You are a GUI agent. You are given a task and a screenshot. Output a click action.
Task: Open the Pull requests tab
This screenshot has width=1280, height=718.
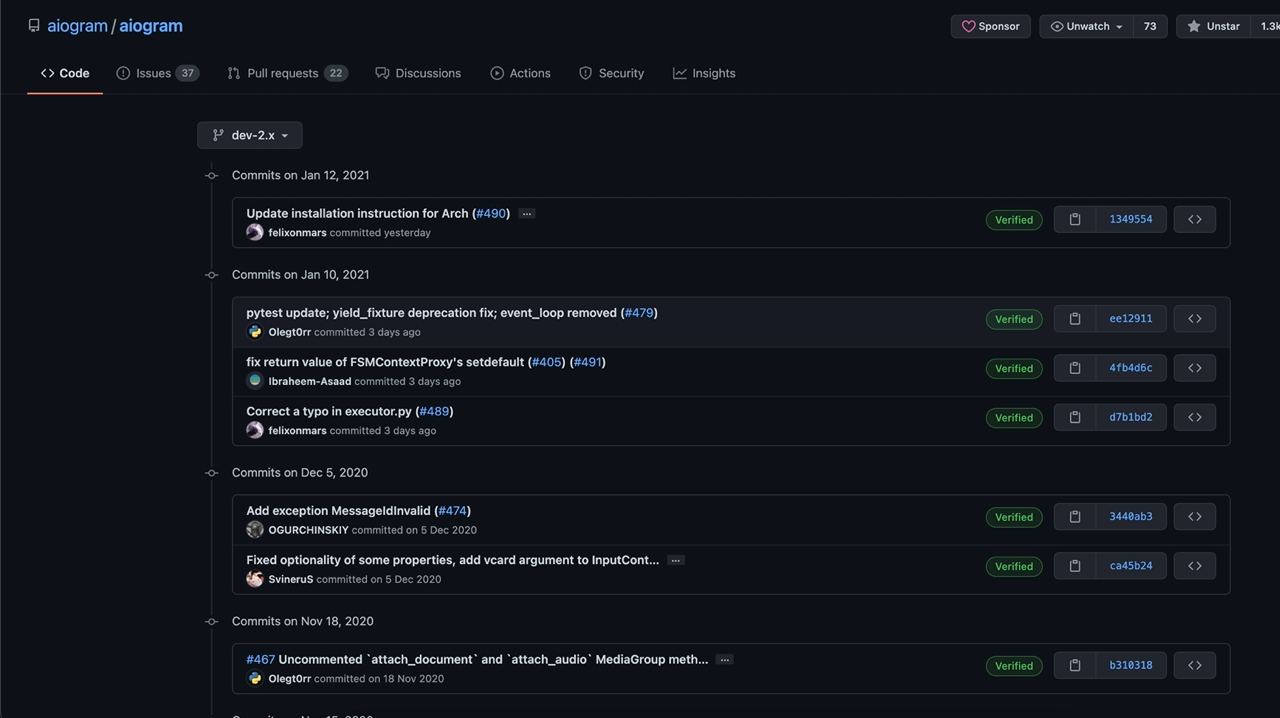(287, 73)
